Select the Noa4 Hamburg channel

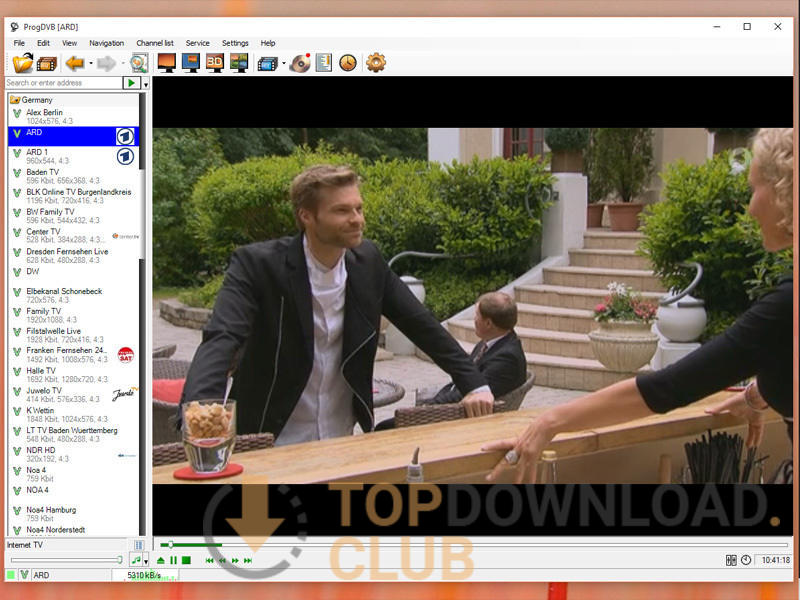point(73,514)
